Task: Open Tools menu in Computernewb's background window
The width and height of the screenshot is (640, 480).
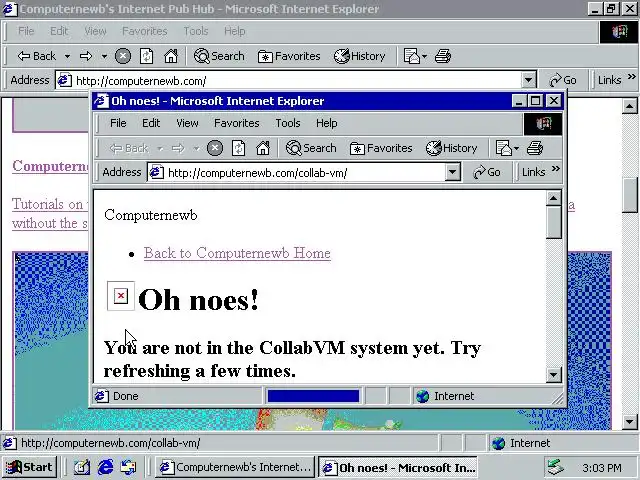Action: (196, 31)
